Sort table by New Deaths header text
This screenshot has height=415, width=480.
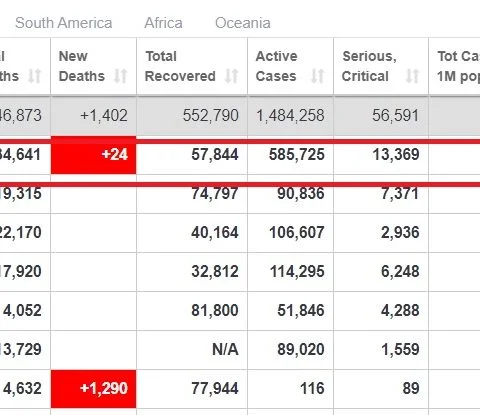(x=82, y=66)
